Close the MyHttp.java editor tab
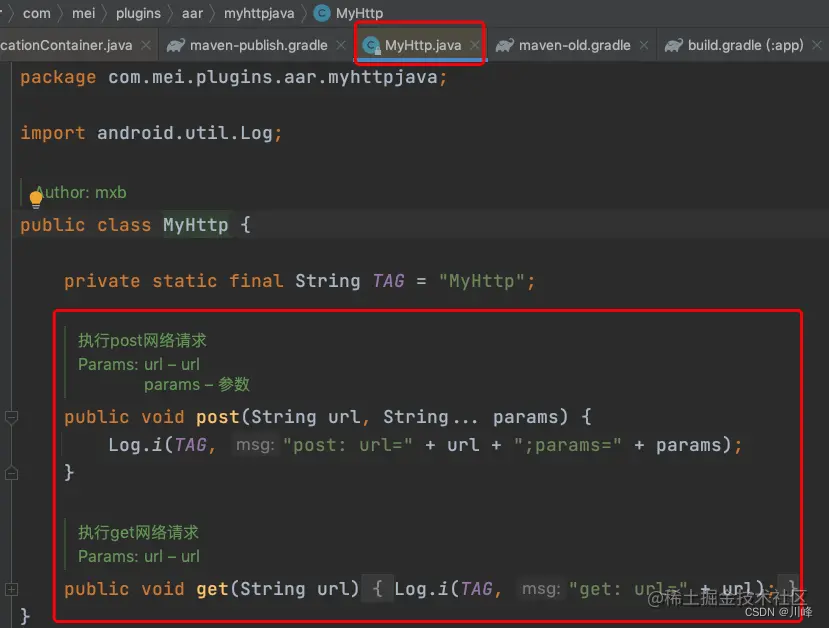Screen dimensions: 829x628 tap(475, 45)
